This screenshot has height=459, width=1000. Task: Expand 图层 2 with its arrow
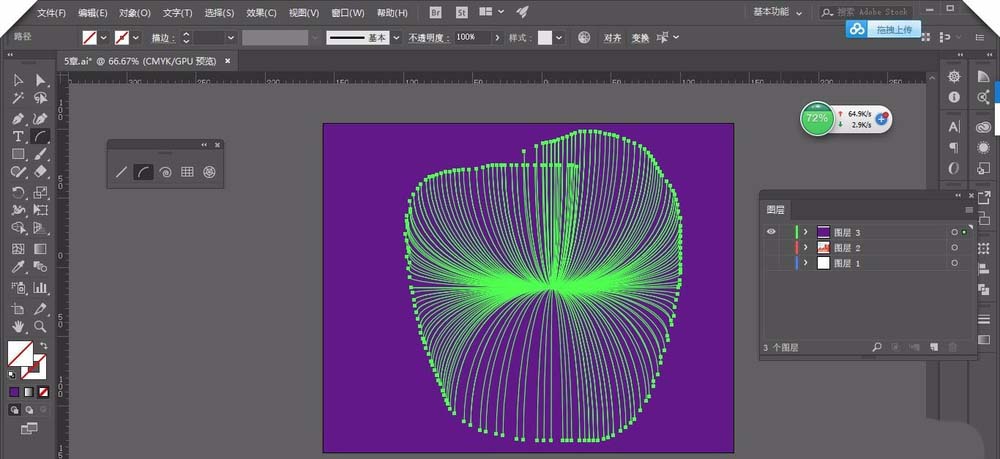point(806,247)
